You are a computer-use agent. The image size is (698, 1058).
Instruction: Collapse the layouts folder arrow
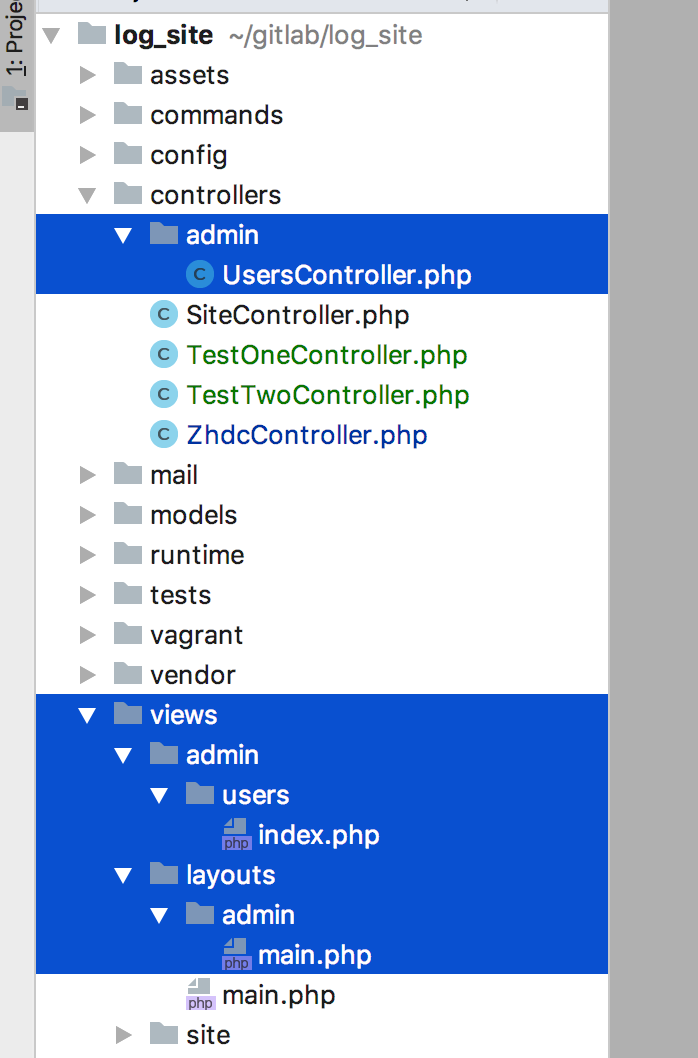coord(123,875)
